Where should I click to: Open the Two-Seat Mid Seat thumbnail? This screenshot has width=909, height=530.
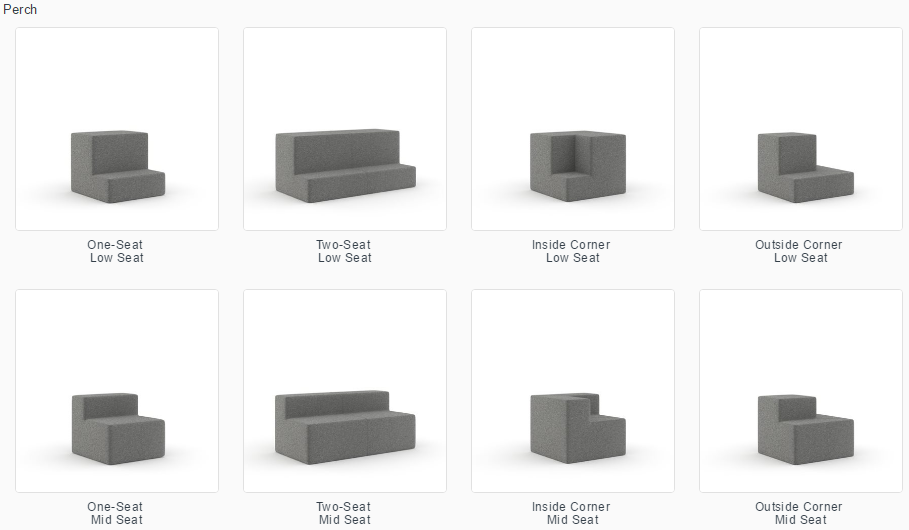tap(345, 391)
